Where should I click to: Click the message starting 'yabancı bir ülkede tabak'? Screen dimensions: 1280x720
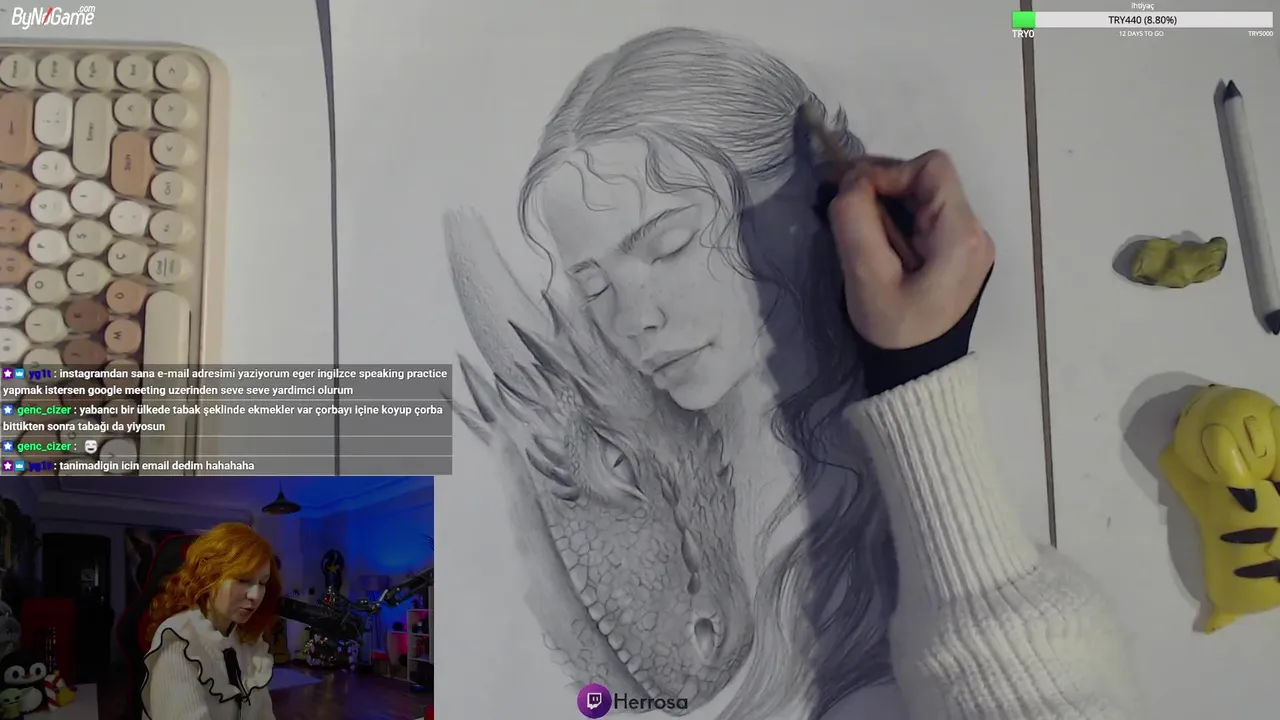click(222, 418)
